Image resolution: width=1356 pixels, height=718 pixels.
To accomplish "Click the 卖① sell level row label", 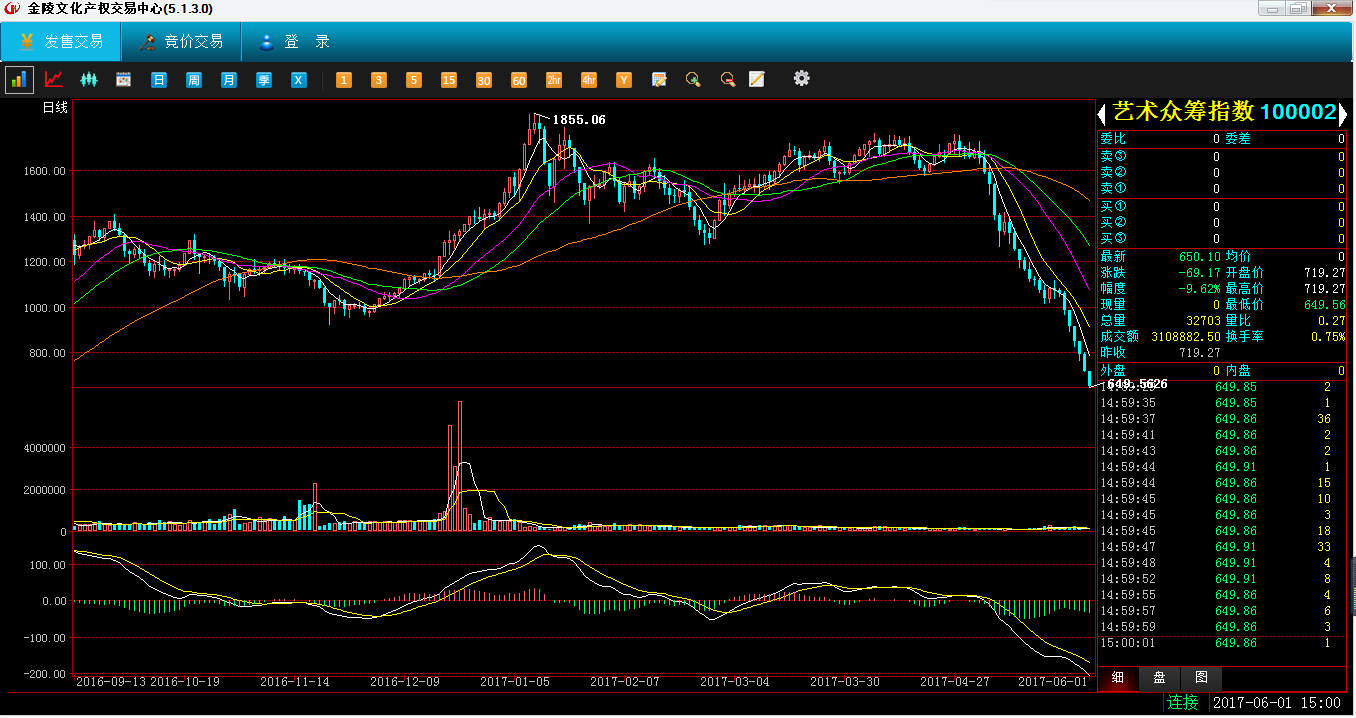I will pyautogui.click(x=1113, y=188).
